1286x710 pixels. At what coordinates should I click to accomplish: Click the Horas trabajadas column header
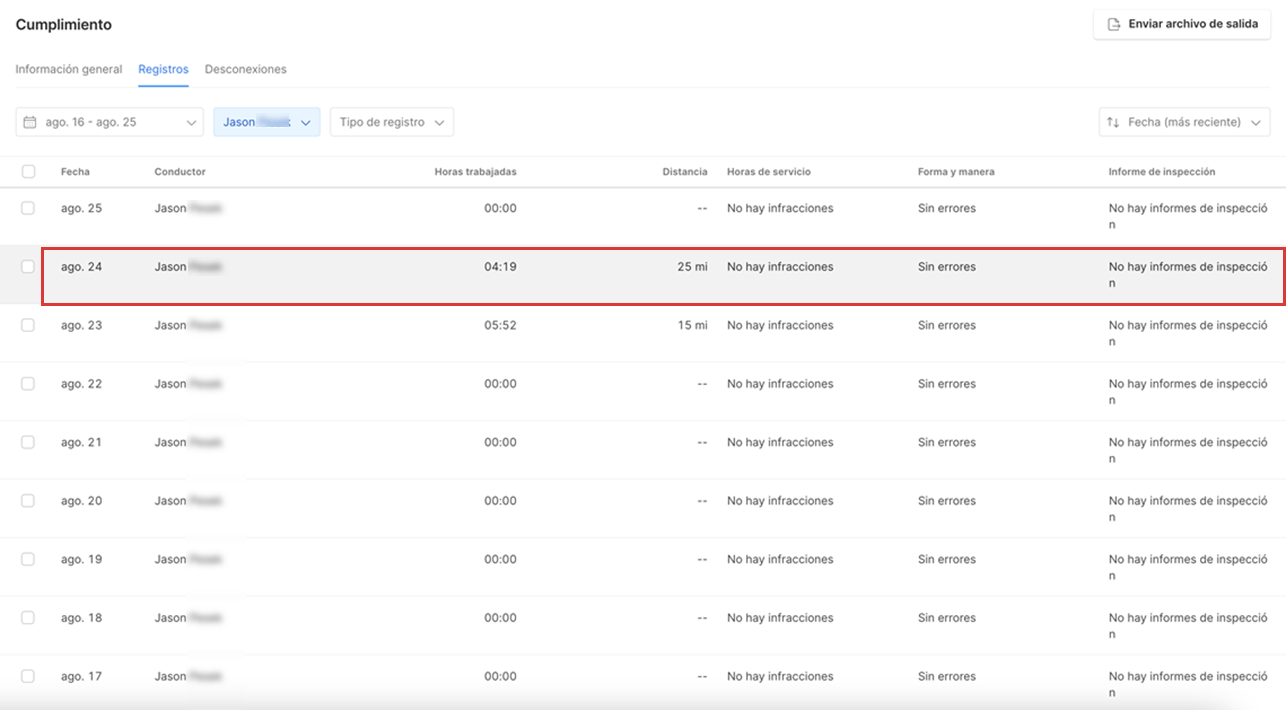pyautogui.click(x=475, y=172)
